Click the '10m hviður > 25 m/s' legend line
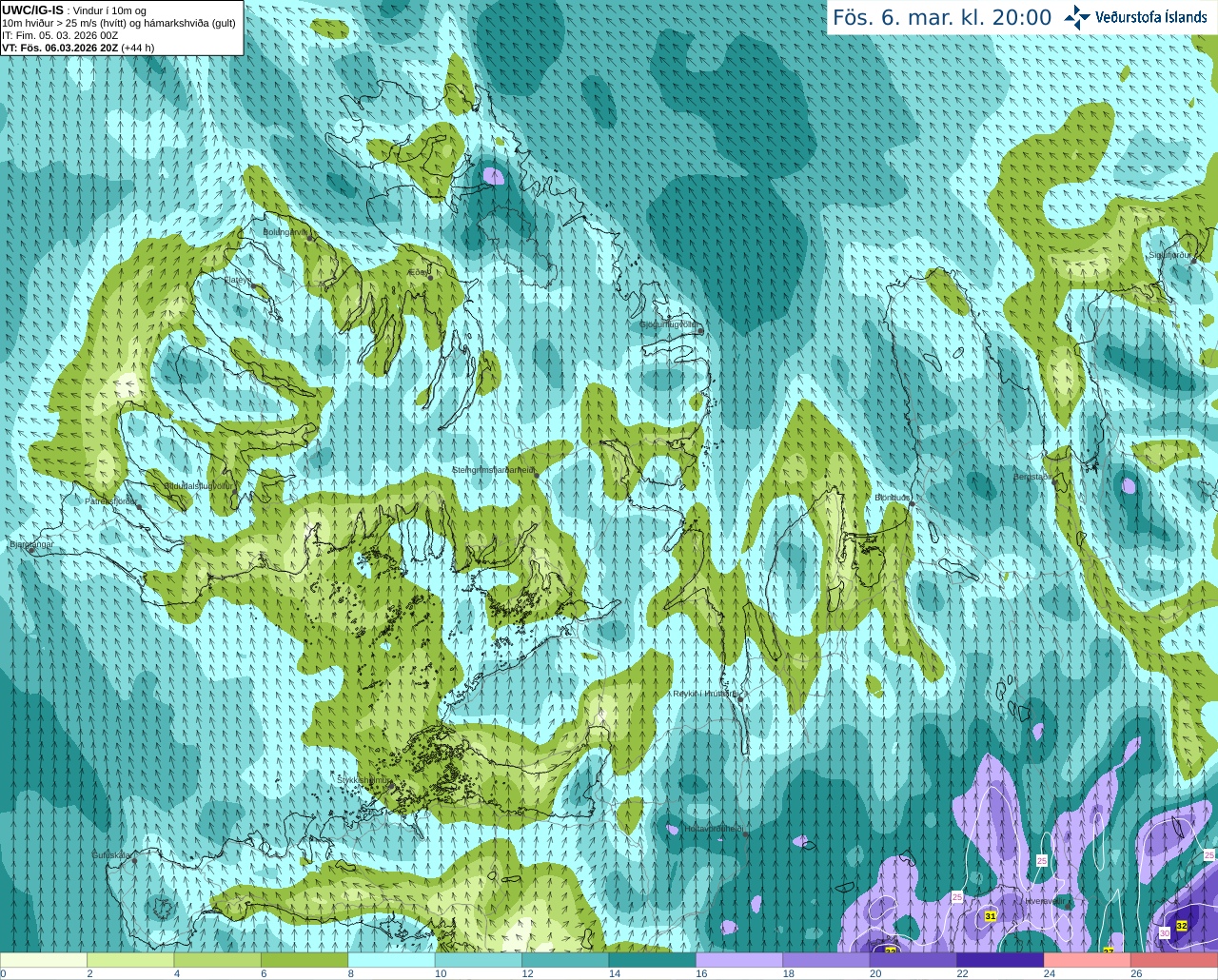The width and height of the screenshot is (1218, 980). [x=119, y=23]
